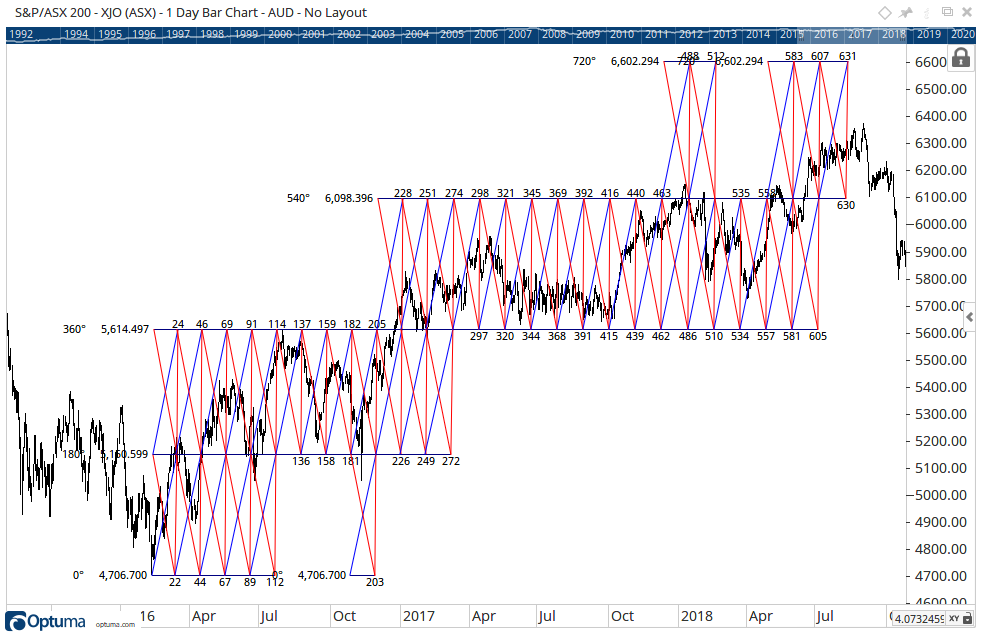This screenshot has height=635, width=982.
Task: Click the 6,098.396 level value
Action: click(349, 199)
